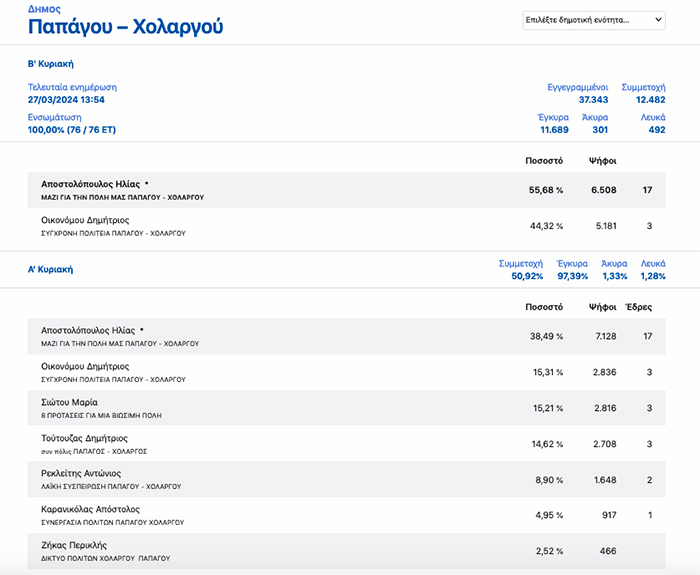Open candidate Σιώτου Μαρία
This screenshot has width=700, height=575.
[69, 402]
